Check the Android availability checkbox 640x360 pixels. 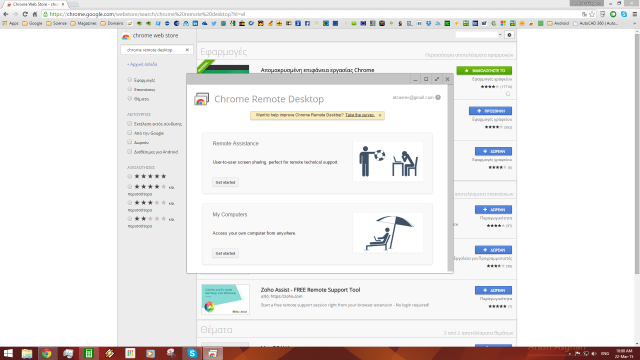coord(130,152)
